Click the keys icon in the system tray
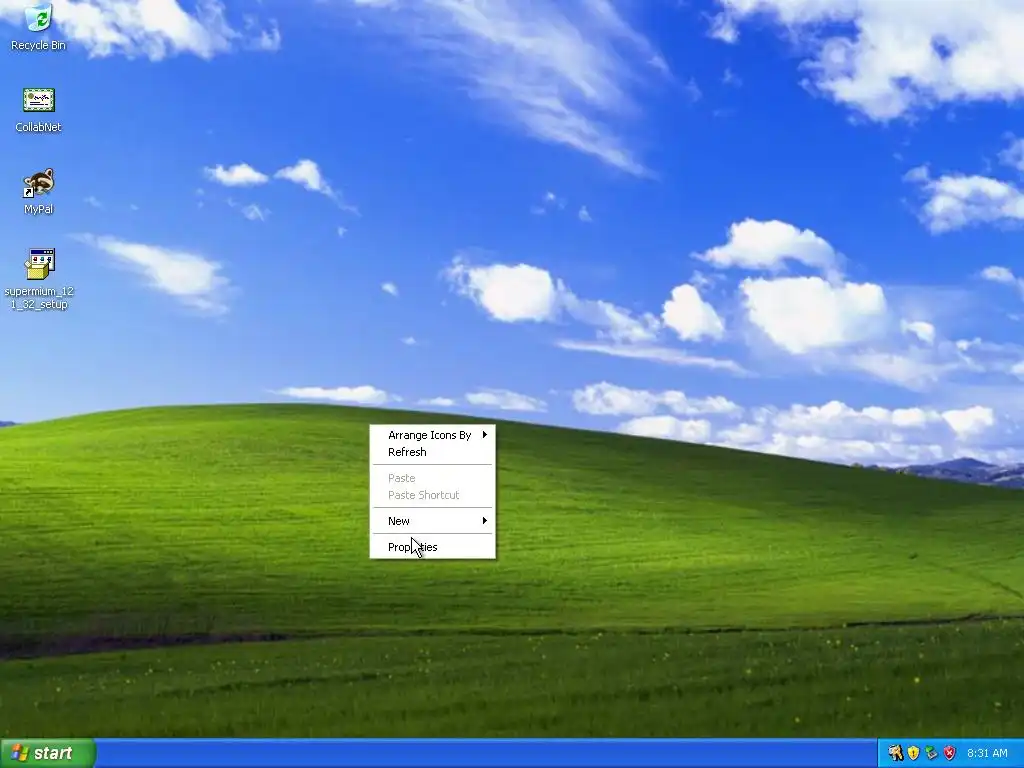 coord(895,753)
